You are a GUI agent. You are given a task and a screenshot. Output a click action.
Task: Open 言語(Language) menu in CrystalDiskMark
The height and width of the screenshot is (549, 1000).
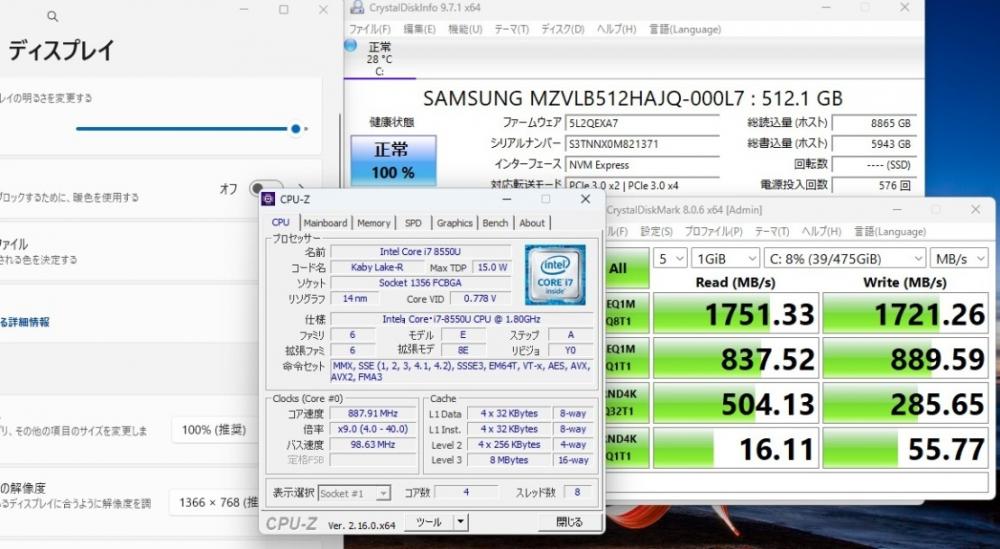tap(890, 231)
